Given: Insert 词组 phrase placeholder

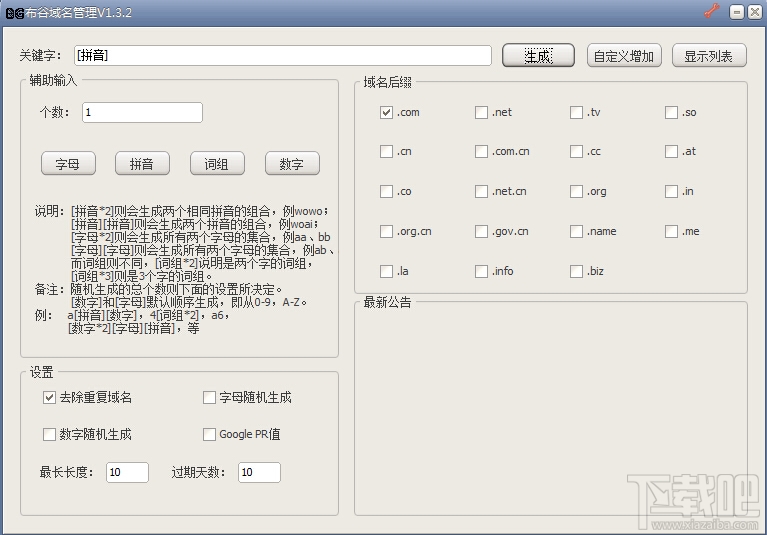Looking at the screenshot, I should pos(217,163).
